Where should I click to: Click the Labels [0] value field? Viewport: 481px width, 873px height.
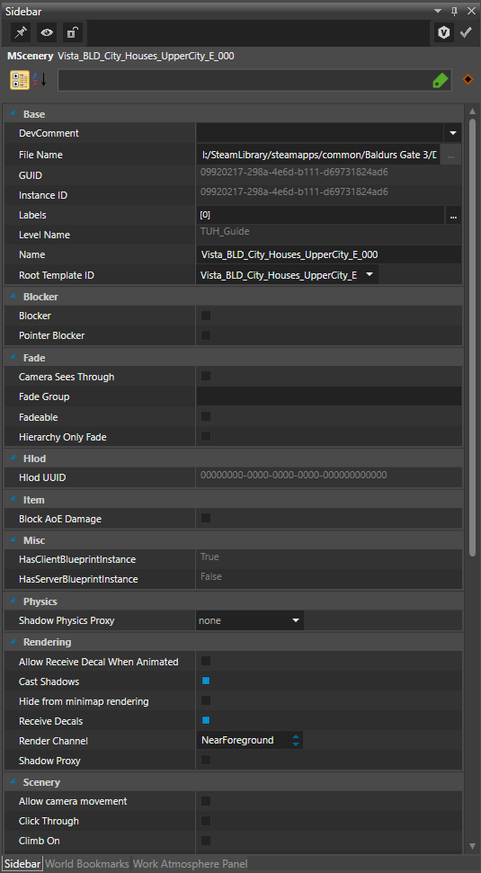coord(320,215)
